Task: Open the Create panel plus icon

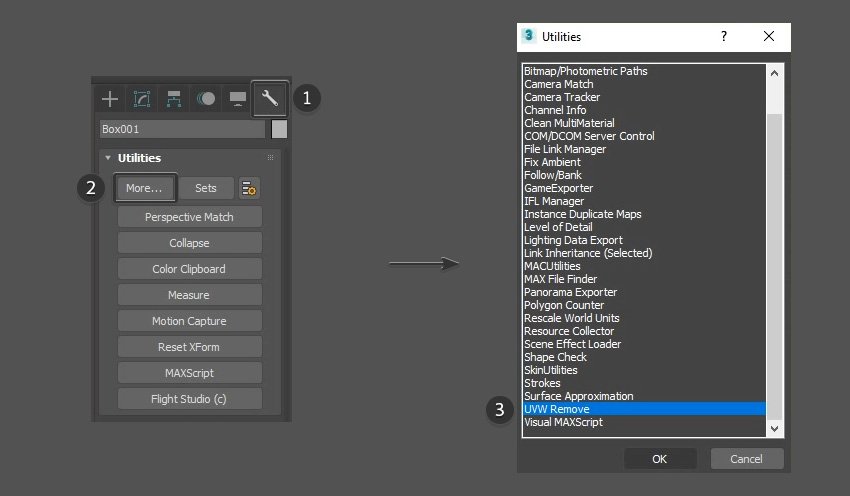Action: click(x=110, y=98)
